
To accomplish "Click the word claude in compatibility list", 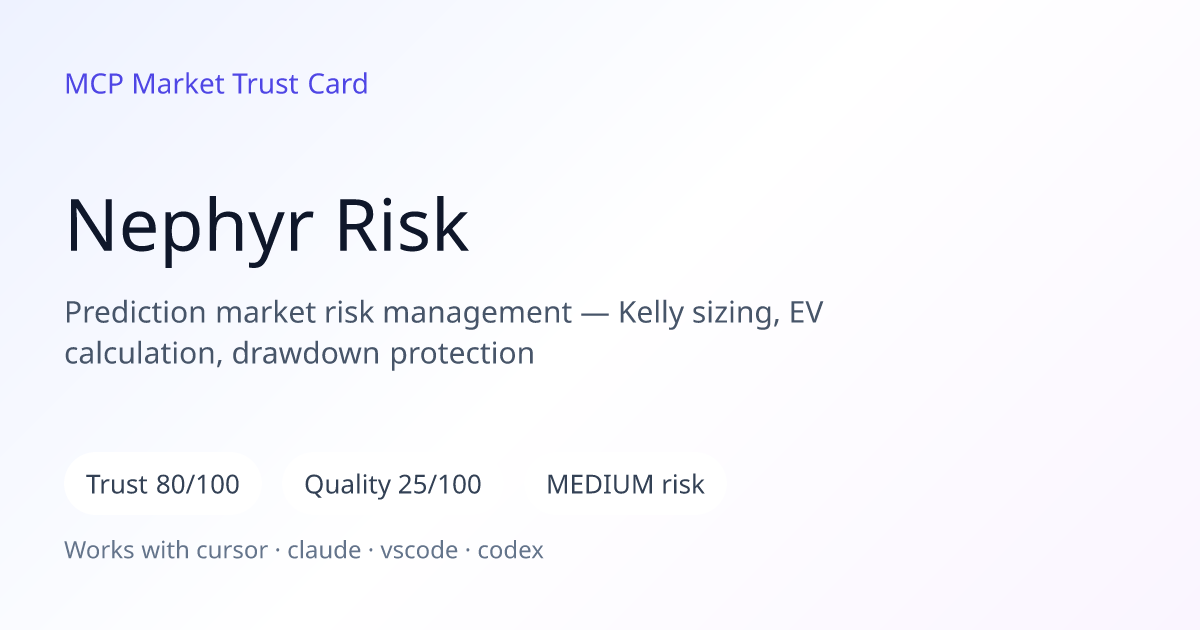I will pos(324,550).
